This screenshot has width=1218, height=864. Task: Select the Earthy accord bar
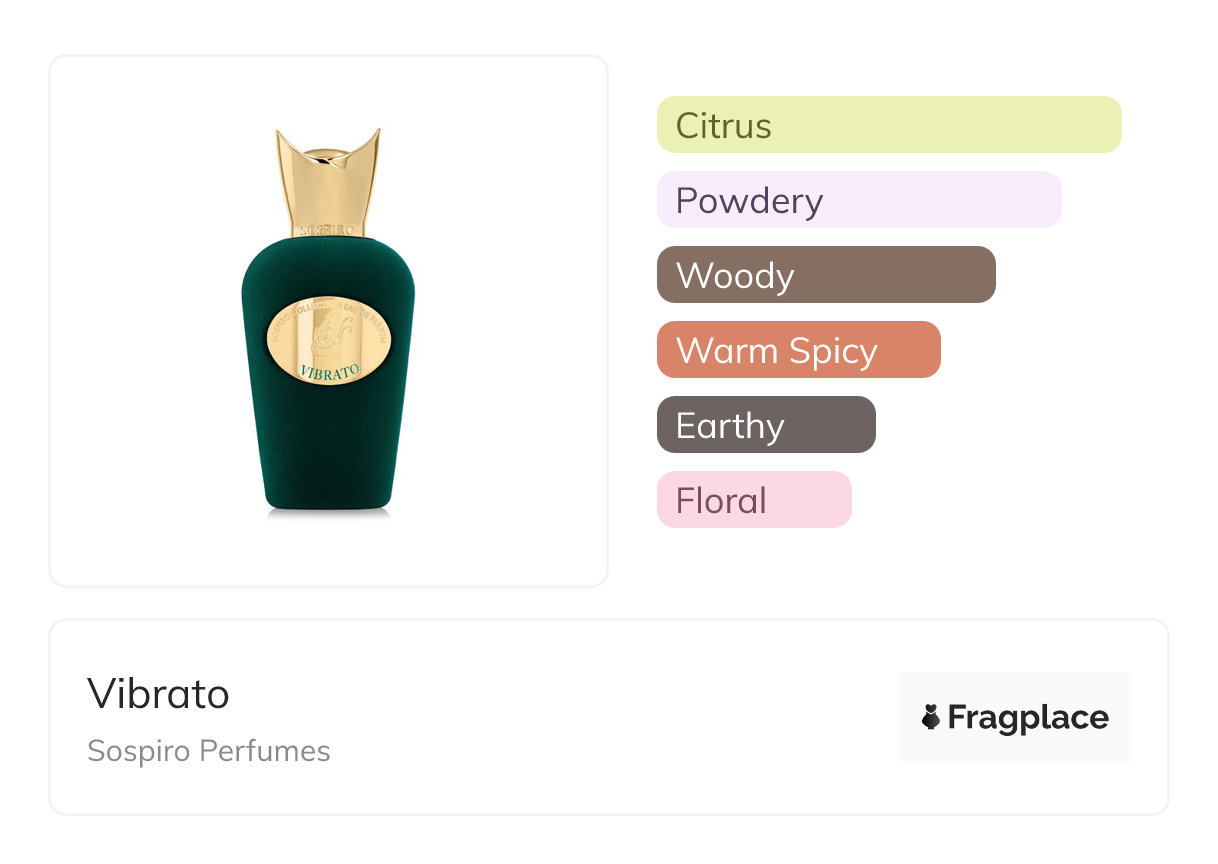766,425
